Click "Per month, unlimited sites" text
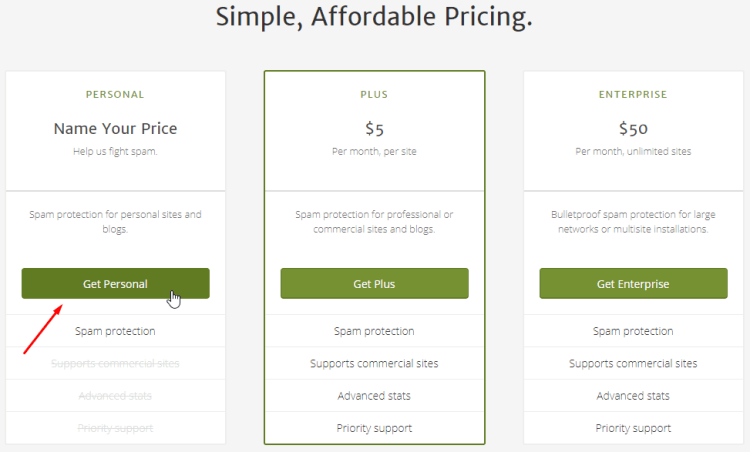 coord(633,151)
